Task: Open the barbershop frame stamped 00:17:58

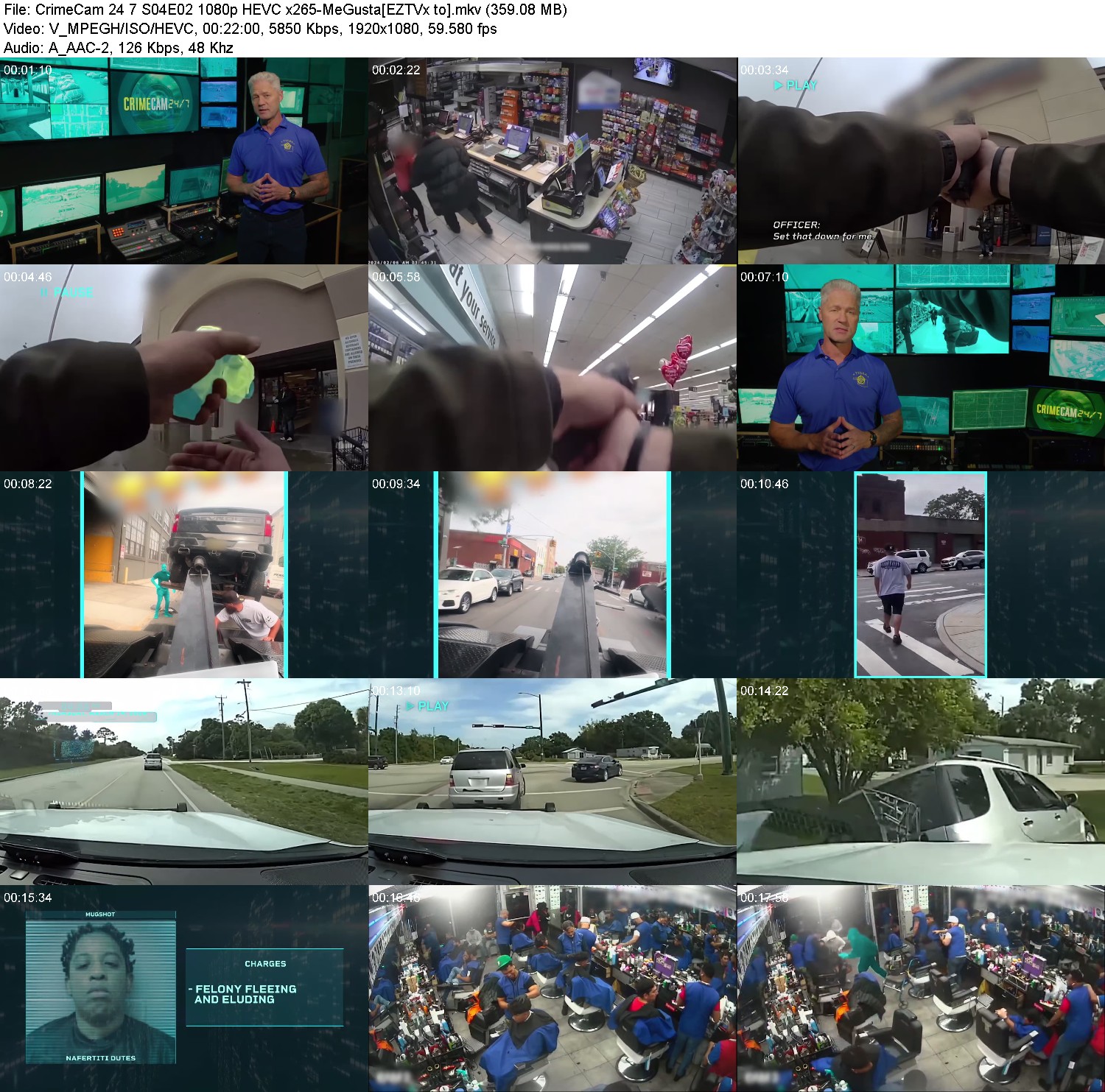Action: (921, 988)
